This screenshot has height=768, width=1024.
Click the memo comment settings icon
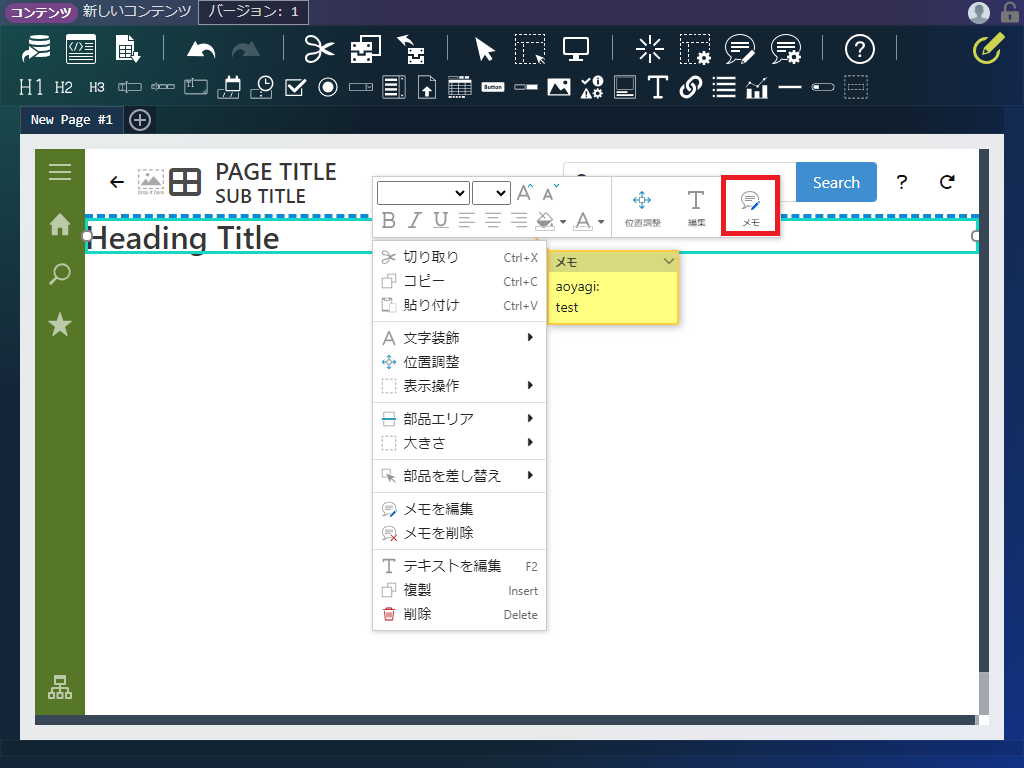click(786, 49)
